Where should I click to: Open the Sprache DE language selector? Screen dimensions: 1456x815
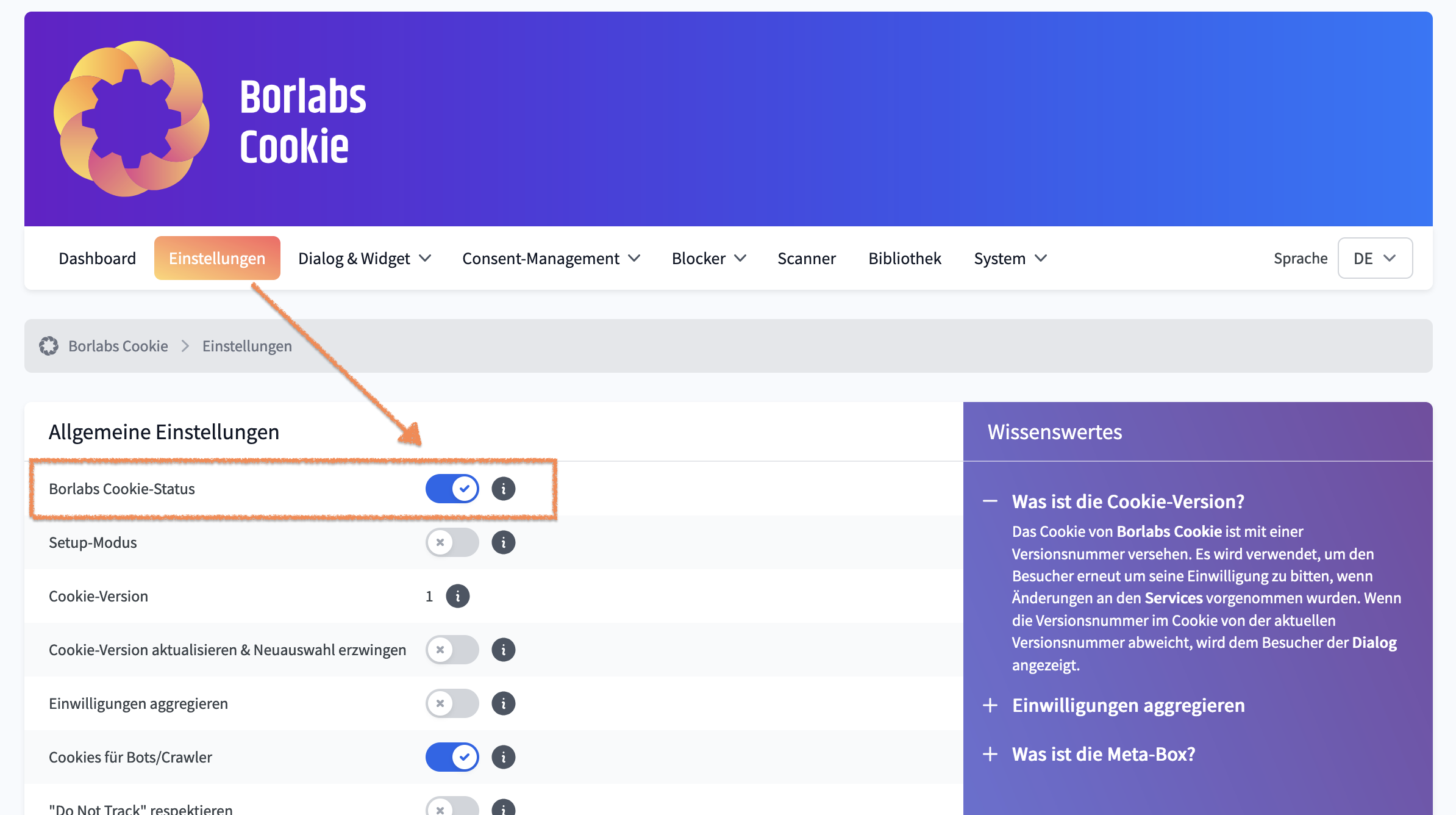(1375, 258)
